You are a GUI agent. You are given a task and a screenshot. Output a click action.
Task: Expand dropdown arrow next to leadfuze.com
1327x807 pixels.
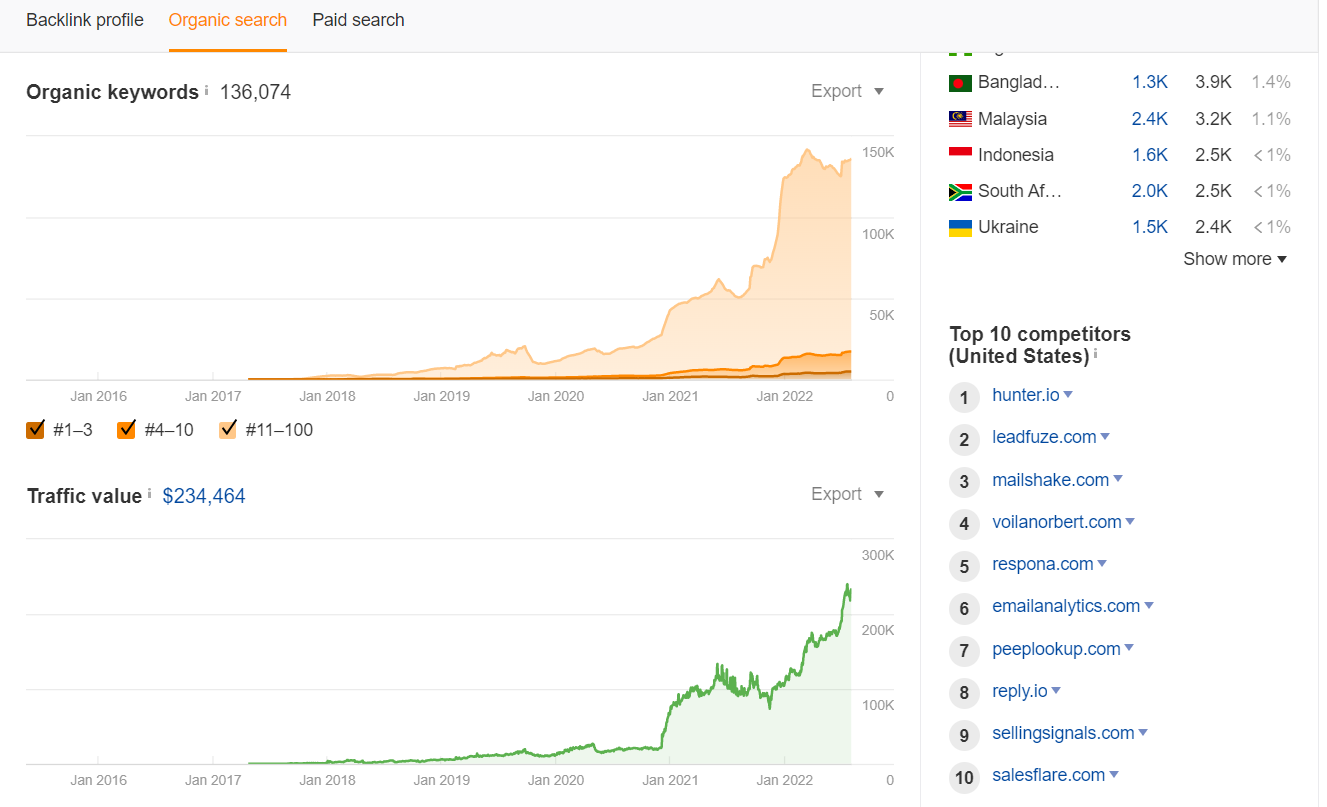(1105, 437)
